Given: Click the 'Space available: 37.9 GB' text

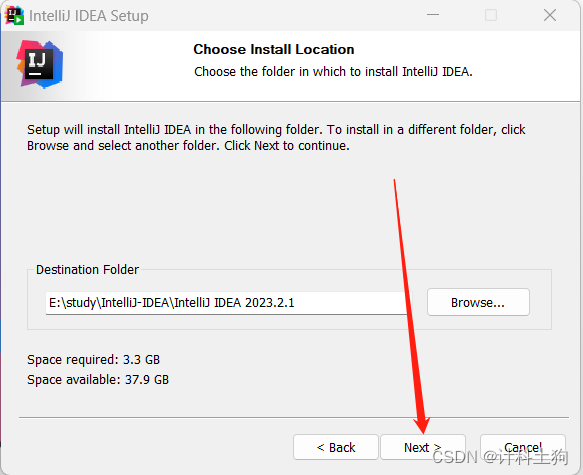Looking at the screenshot, I should click(98, 379).
